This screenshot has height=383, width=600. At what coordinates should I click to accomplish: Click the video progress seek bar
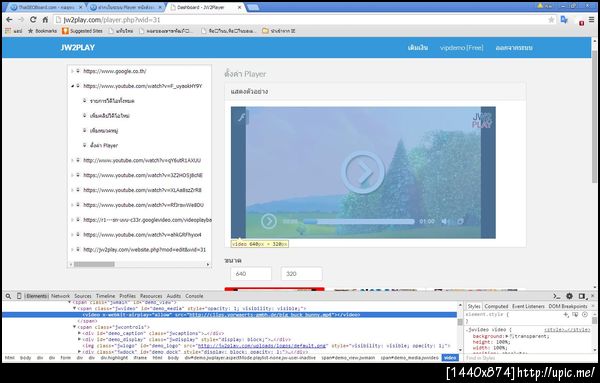coord(359,221)
